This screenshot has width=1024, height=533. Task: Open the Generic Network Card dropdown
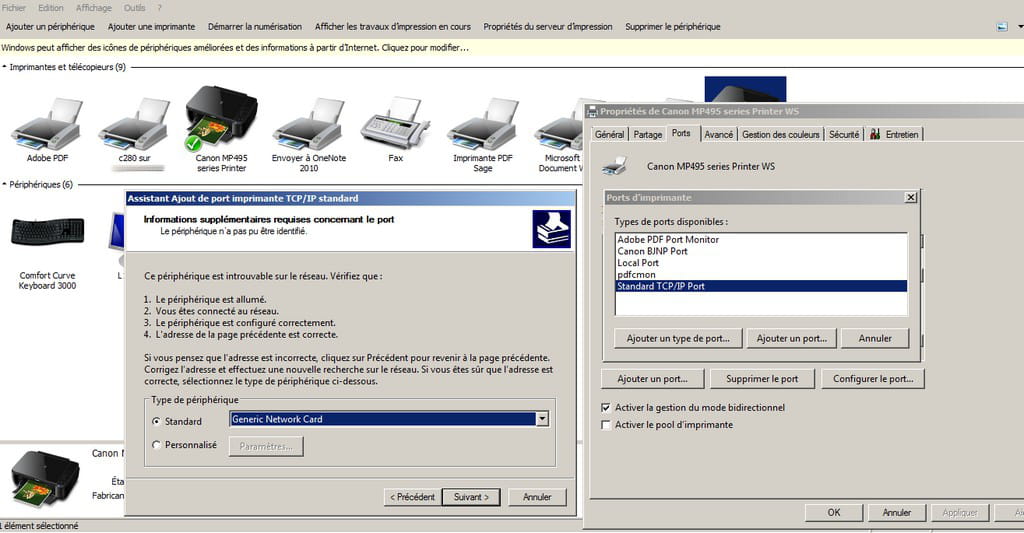(542, 419)
